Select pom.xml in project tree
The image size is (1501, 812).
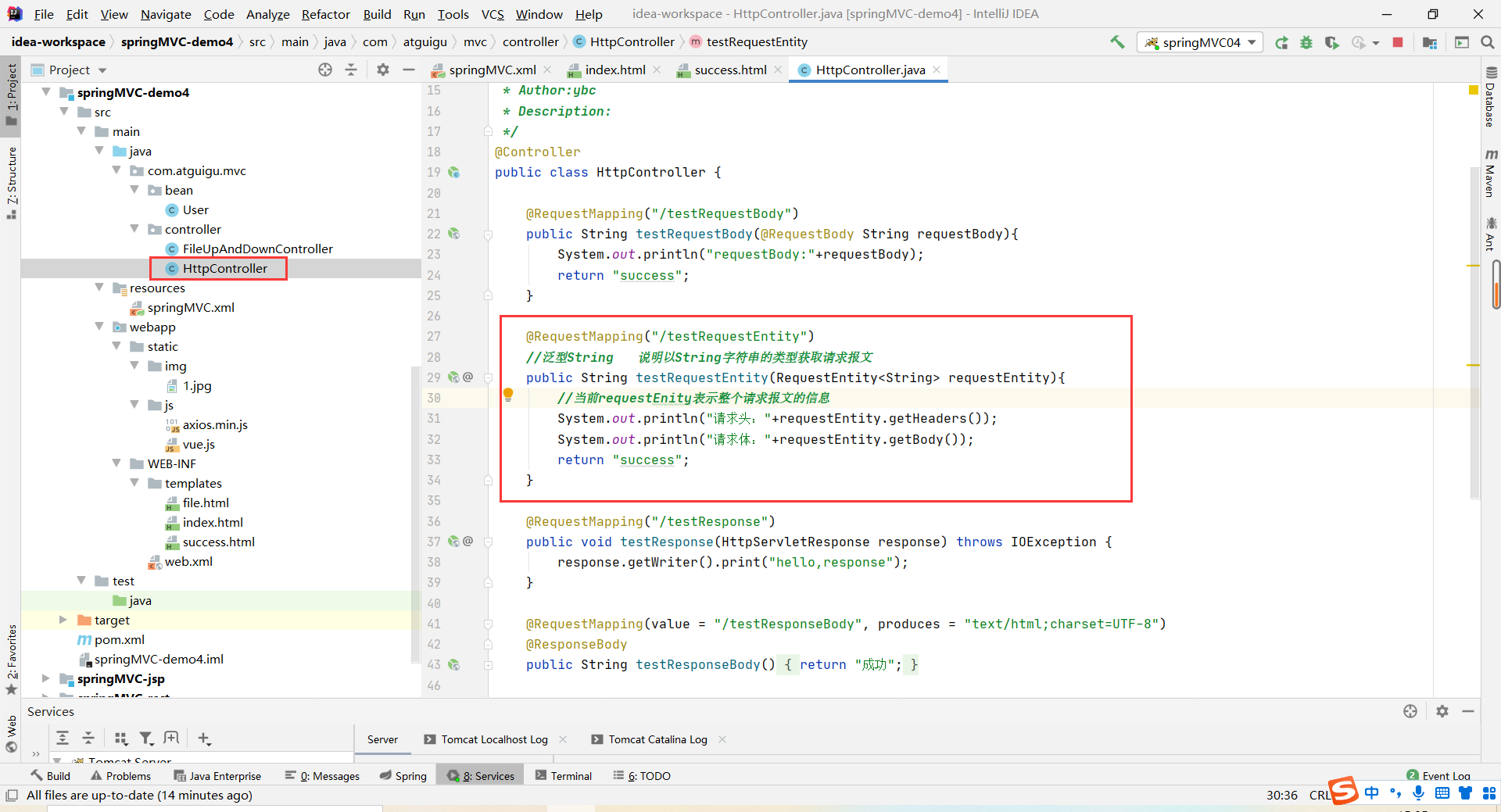pos(119,639)
